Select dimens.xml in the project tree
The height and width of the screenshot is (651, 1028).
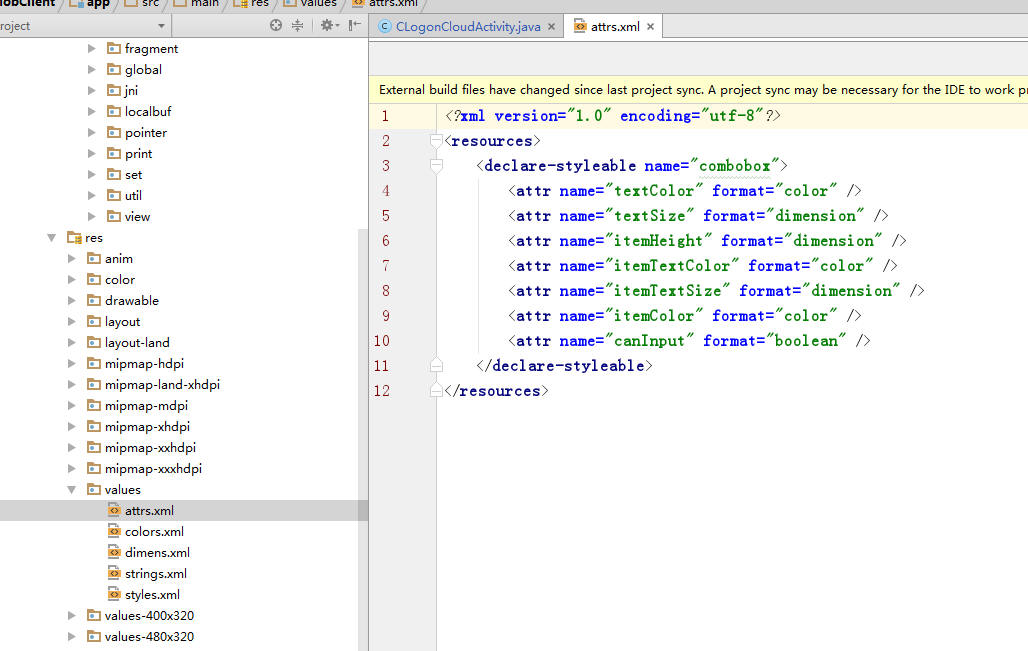coord(157,552)
